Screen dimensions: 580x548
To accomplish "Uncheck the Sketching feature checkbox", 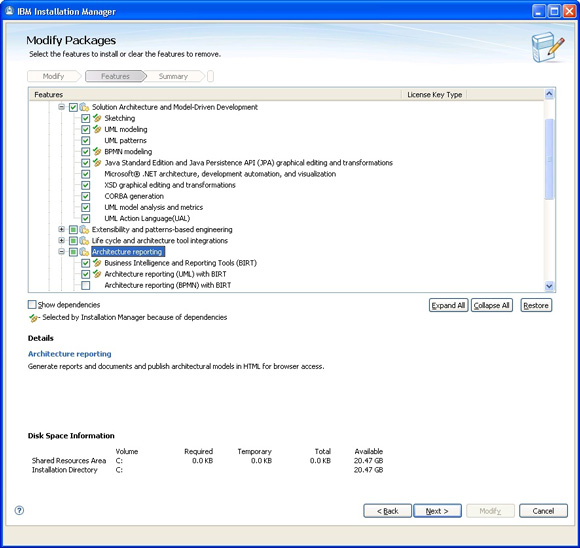I will 85,118.
